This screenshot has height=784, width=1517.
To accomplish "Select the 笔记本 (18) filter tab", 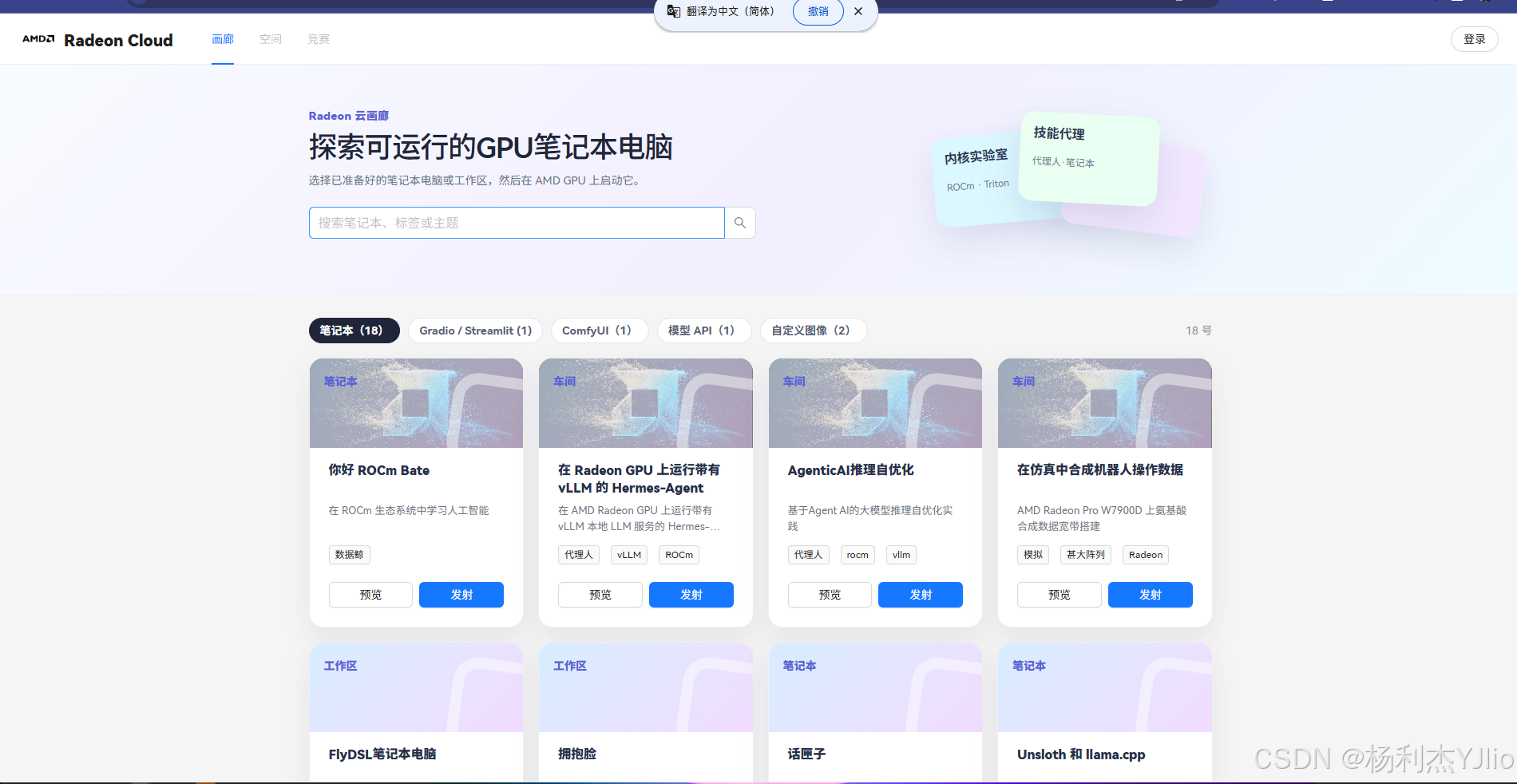I will pos(354,331).
